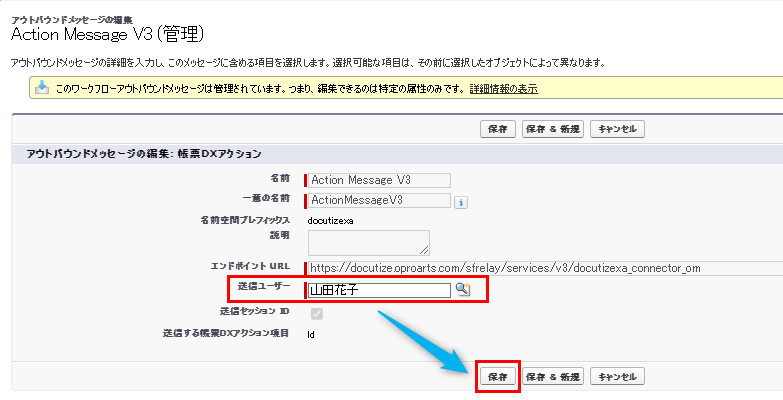Click the 送信ユーザー field showing 山田花子
The height and width of the screenshot is (400, 783).
click(378, 290)
